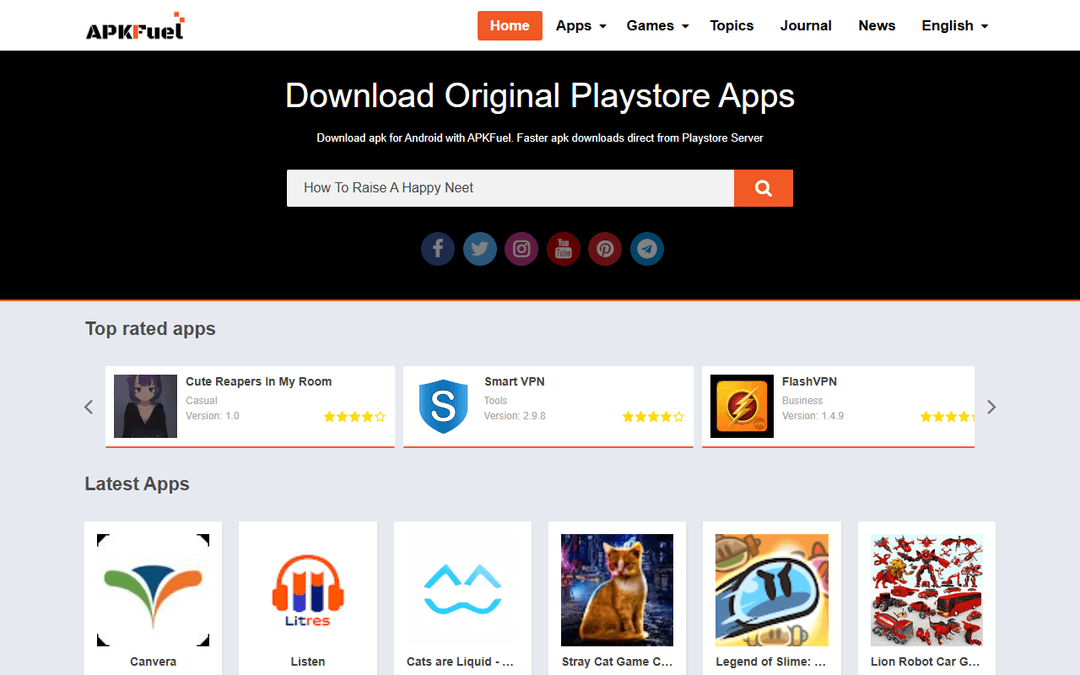
Task: Expand the Games dropdown menu
Action: coord(657,25)
